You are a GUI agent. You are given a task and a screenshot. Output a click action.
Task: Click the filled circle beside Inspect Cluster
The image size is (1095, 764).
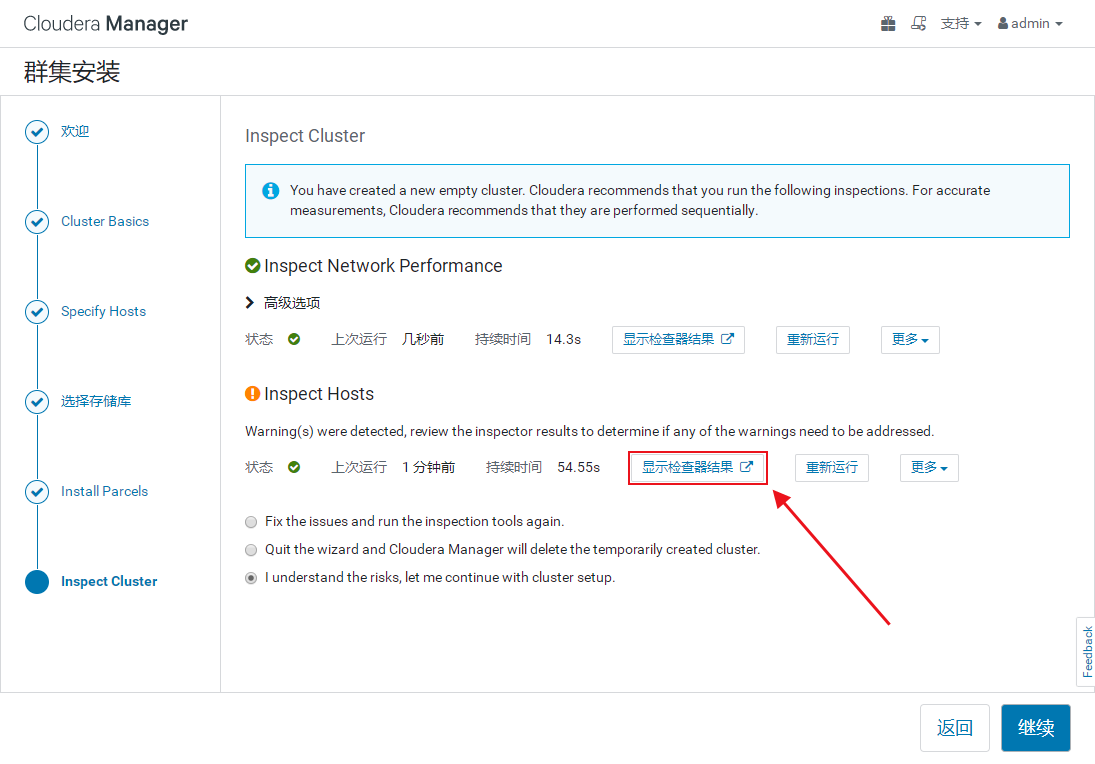tap(37, 582)
